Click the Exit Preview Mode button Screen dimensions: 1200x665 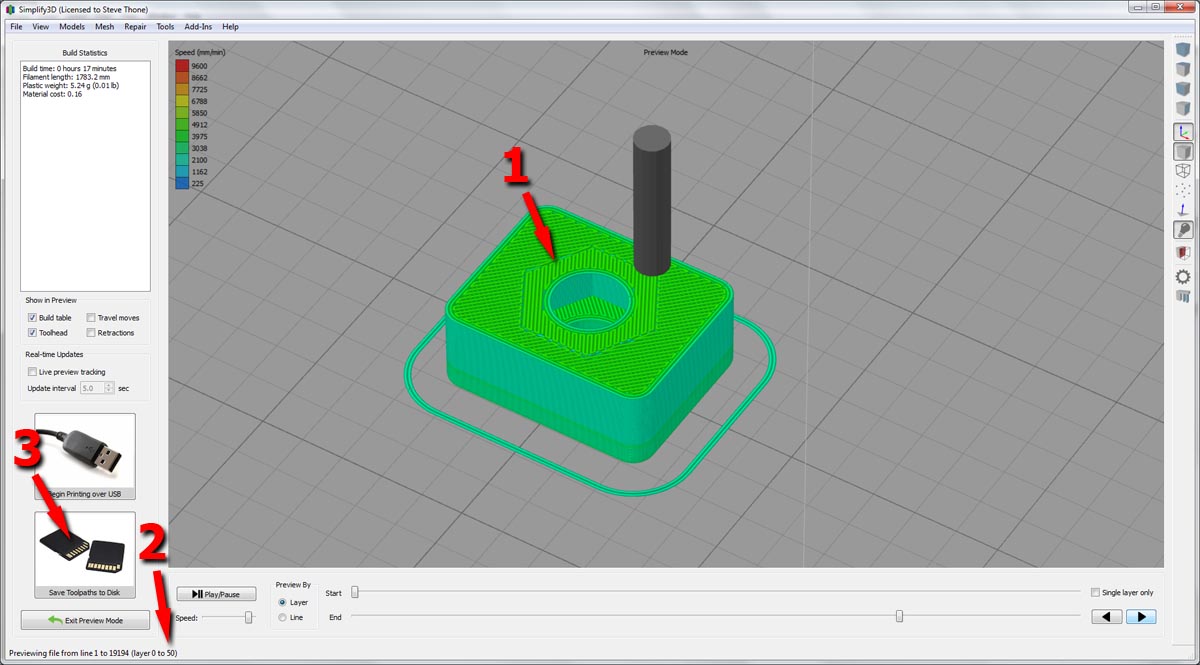click(85, 621)
